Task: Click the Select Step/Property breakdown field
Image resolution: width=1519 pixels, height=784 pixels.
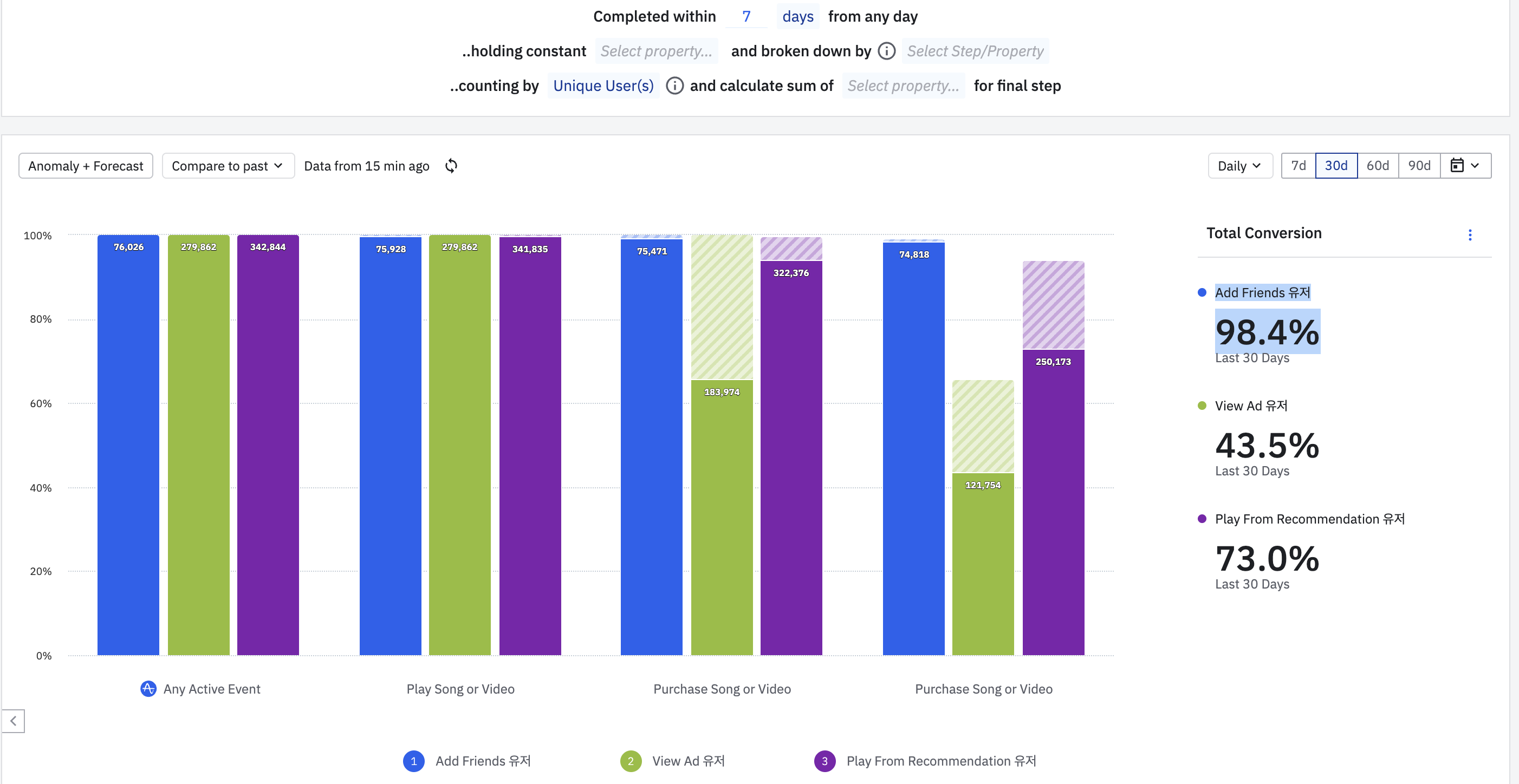Action: [975, 51]
